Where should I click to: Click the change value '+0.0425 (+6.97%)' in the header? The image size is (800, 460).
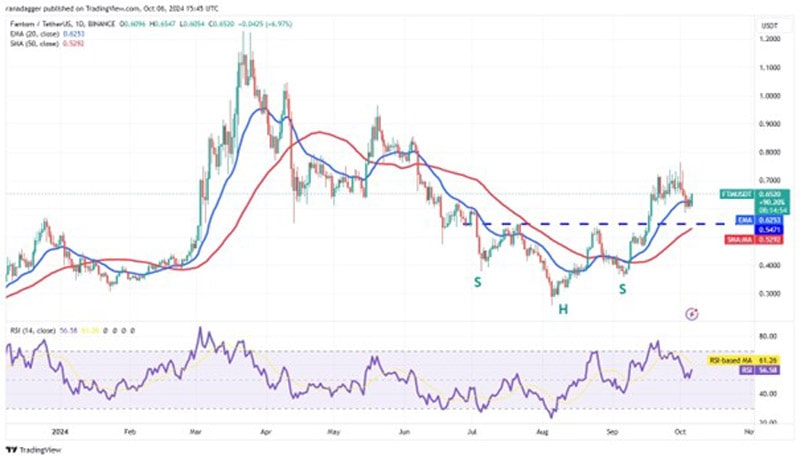pos(267,24)
